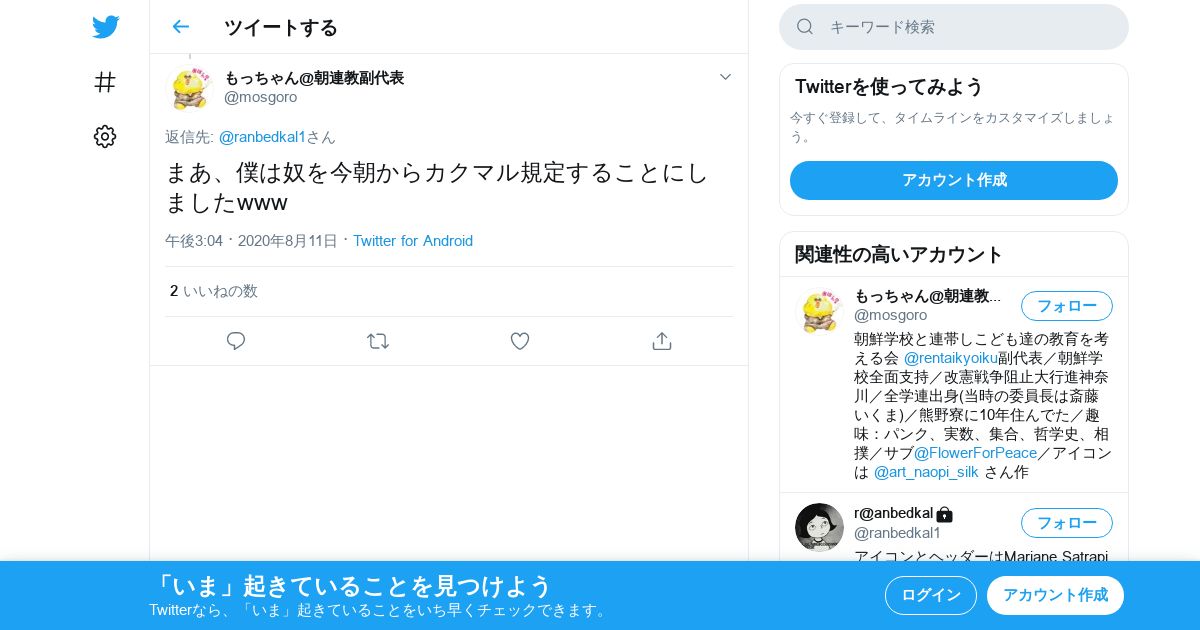Open the Explore hashtag icon

point(105,82)
